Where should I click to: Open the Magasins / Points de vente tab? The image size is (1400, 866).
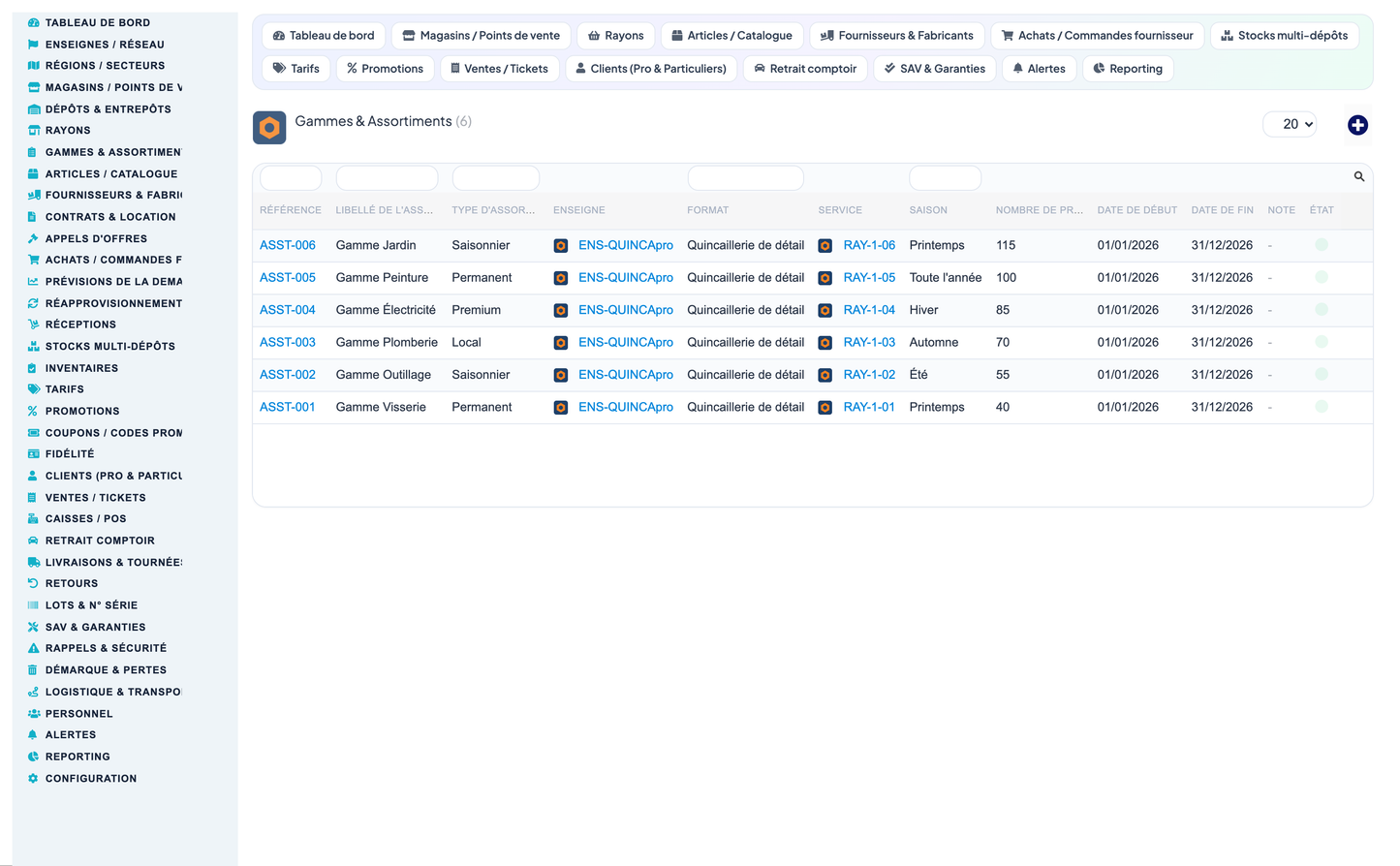click(482, 36)
